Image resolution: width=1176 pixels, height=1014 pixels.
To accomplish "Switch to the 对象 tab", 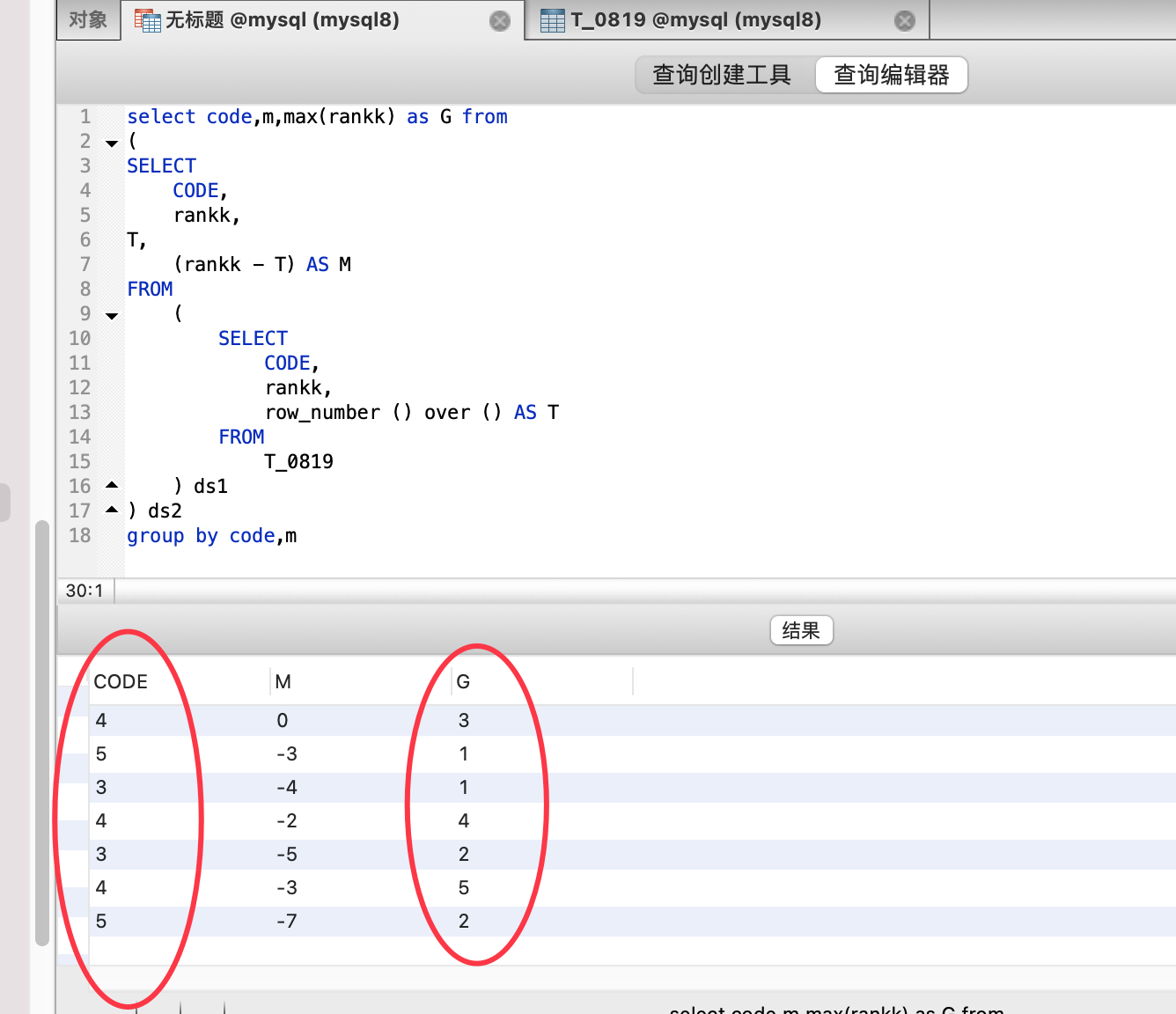I will pos(88,19).
